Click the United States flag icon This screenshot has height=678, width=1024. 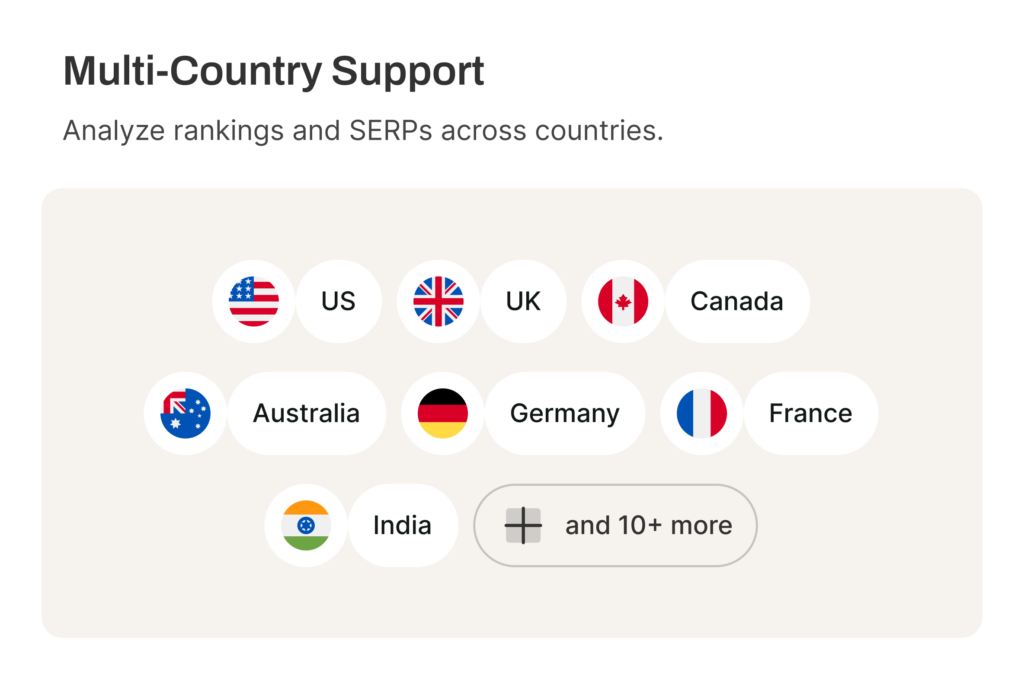pos(254,301)
